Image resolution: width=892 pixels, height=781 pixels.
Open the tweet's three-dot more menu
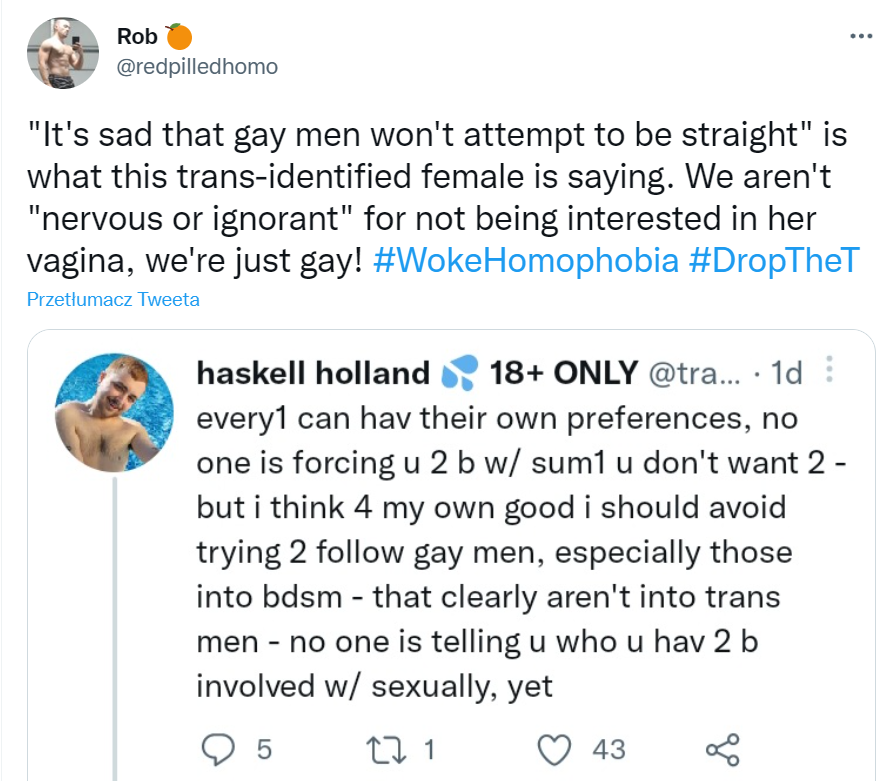[861, 36]
